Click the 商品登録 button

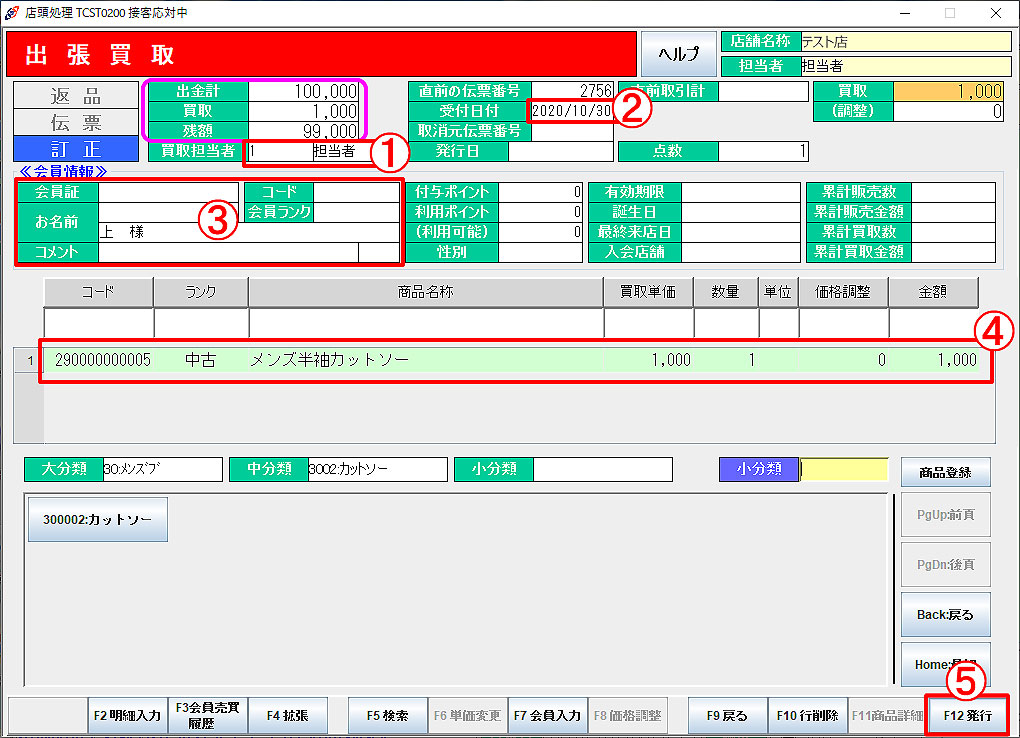(x=946, y=472)
